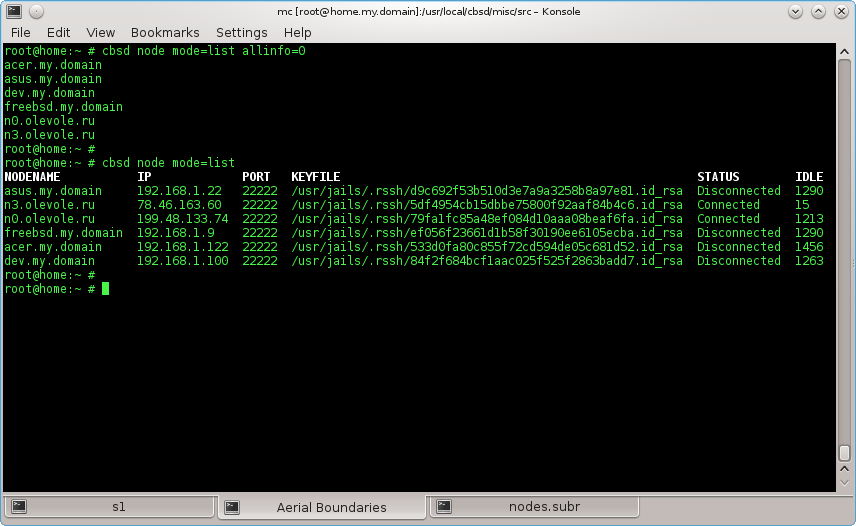Click the command 'cbsd node mode=list allinfo=0'
This screenshot has width=856, height=526.
204,51
